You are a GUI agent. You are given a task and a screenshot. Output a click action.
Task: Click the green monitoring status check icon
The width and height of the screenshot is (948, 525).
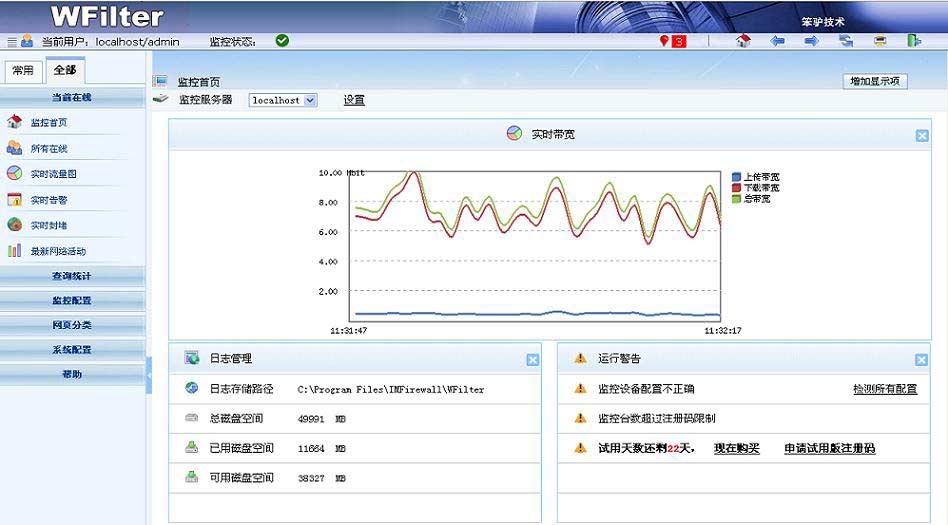pyautogui.click(x=282, y=41)
